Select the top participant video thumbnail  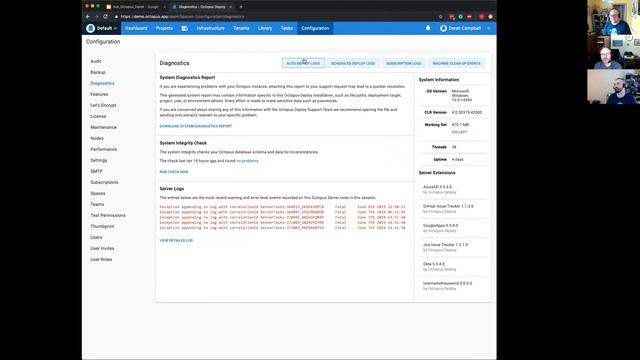click(x=613, y=17)
